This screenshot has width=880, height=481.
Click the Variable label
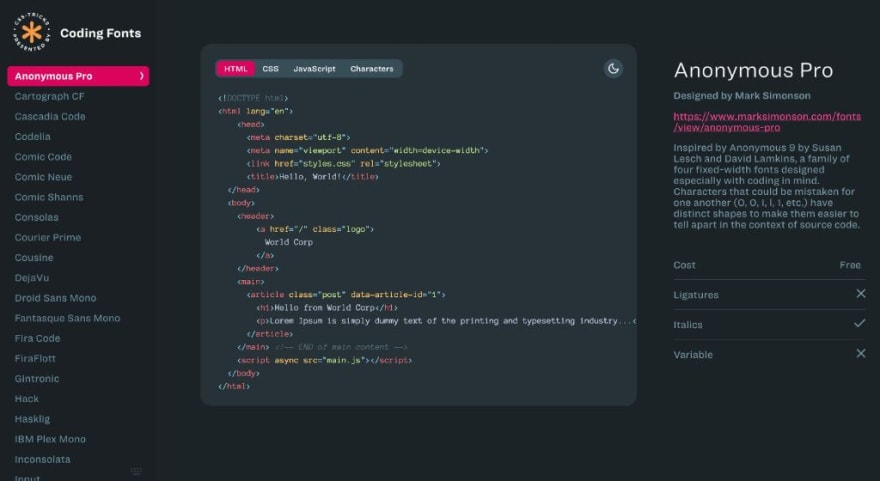coord(693,355)
